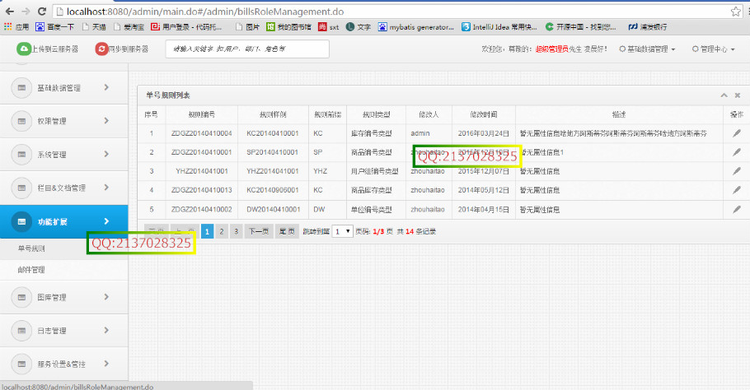Collapse the 功能扩展 sidebar chevron
This screenshot has height=390, width=750.
click(106, 221)
